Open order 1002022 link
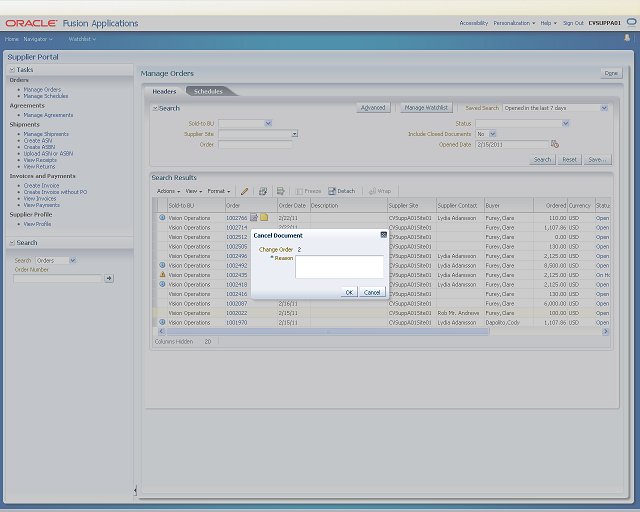Image resolution: width=640 pixels, height=512 pixels. click(x=237, y=313)
